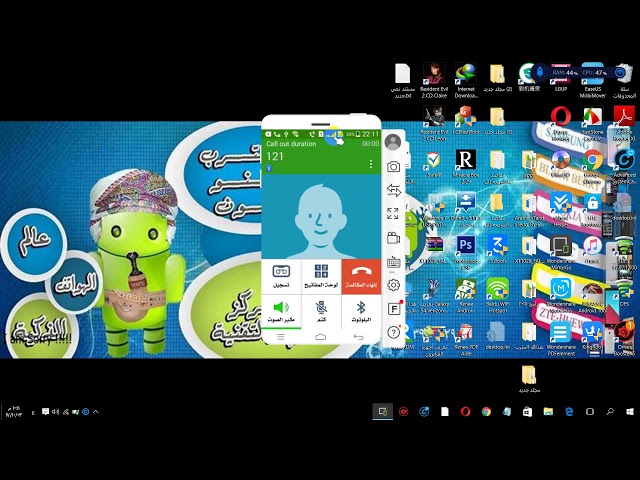Click the rocket boost icon in RAM widget
640x480 pixels.
tap(540, 72)
